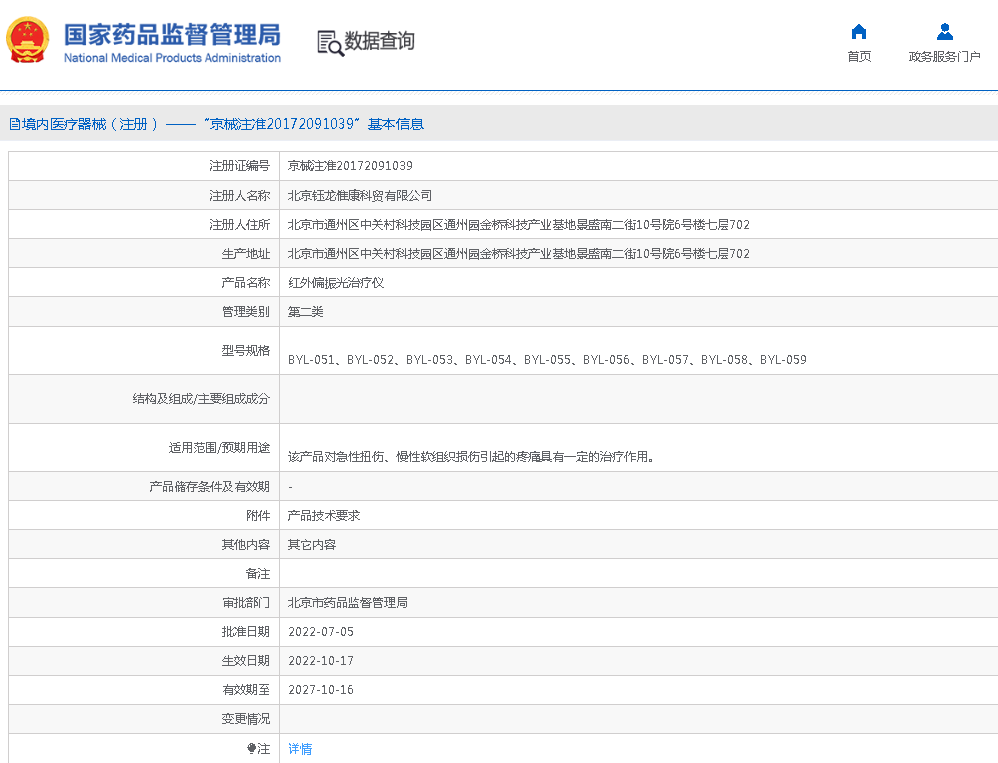Click the 首页 house icon
Viewport: 998px width, 763px height.
[858, 31]
